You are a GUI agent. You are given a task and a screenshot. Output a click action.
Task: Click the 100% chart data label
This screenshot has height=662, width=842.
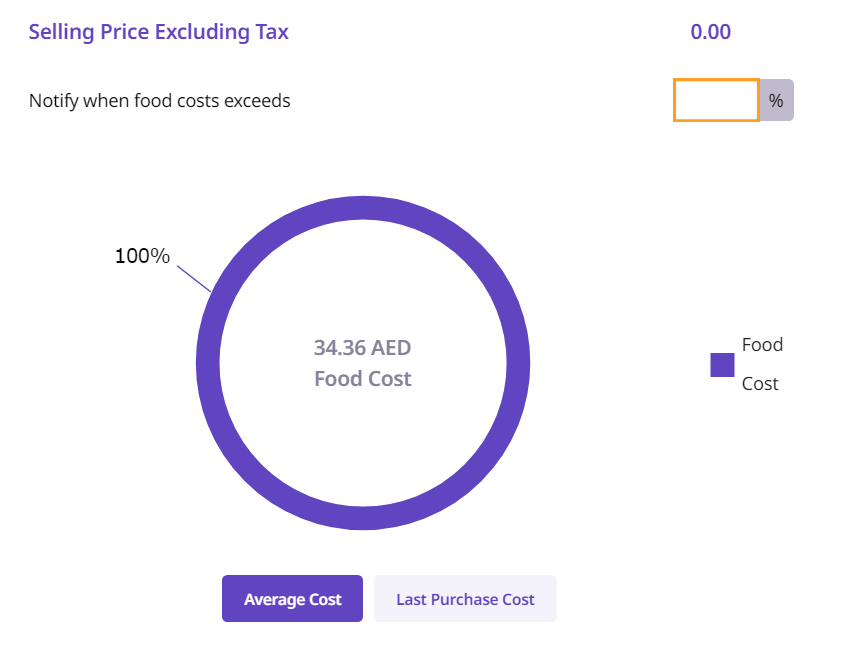[x=142, y=256]
